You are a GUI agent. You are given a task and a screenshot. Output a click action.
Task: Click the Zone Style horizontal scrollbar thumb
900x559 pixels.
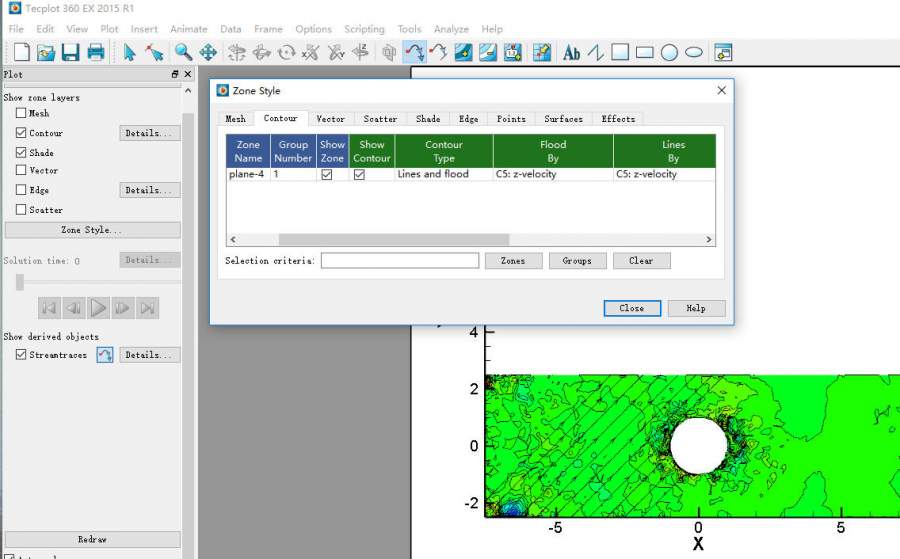coord(394,239)
